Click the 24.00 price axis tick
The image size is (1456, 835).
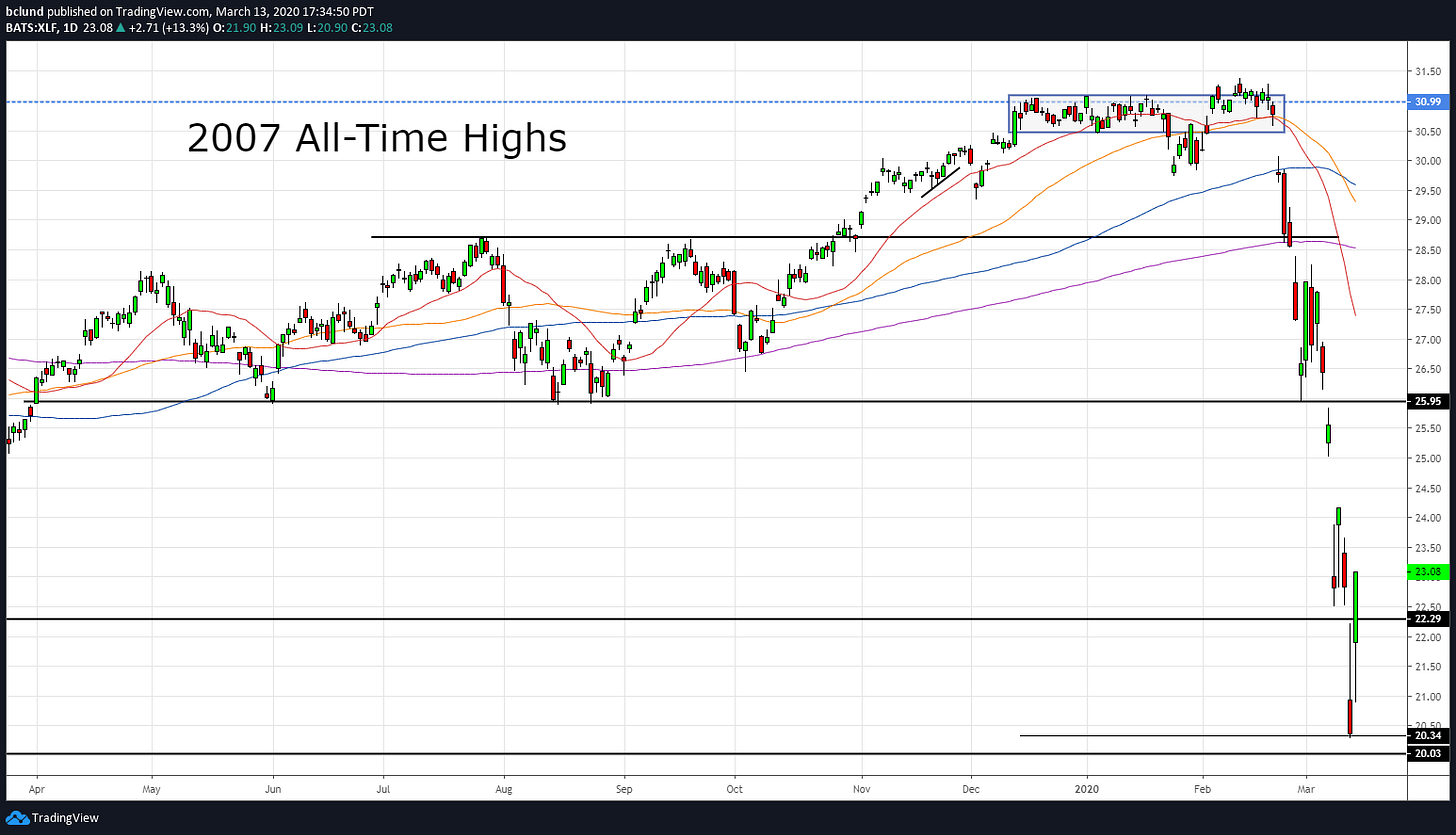[1427, 518]
